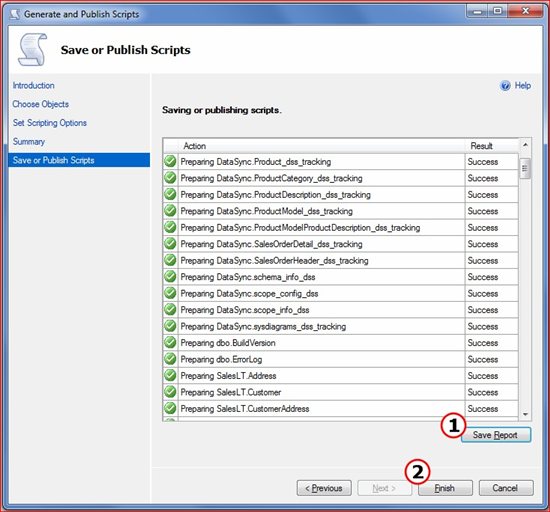Click green check icon for SalesOrderDetail_dss_tracking row
The image size is (550, 512).
tap(170, 244)
